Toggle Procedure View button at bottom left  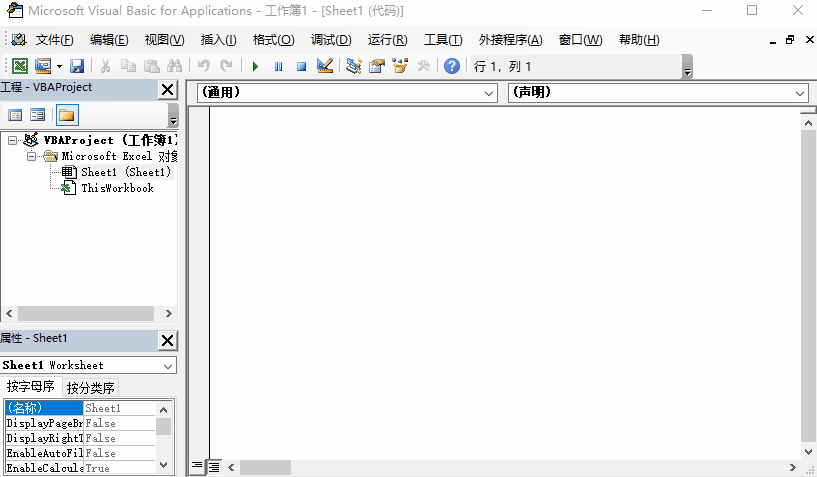[197, 467]
